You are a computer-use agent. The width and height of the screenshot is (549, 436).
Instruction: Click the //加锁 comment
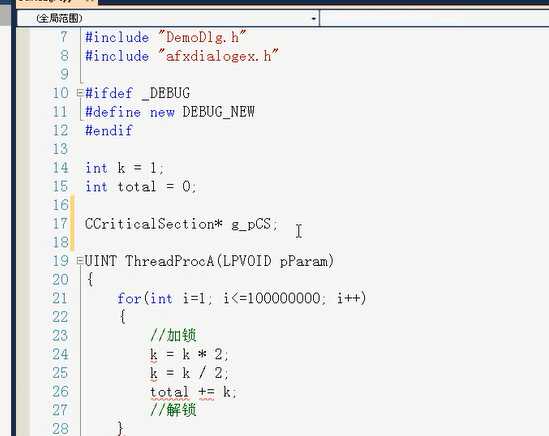(173, 335)
